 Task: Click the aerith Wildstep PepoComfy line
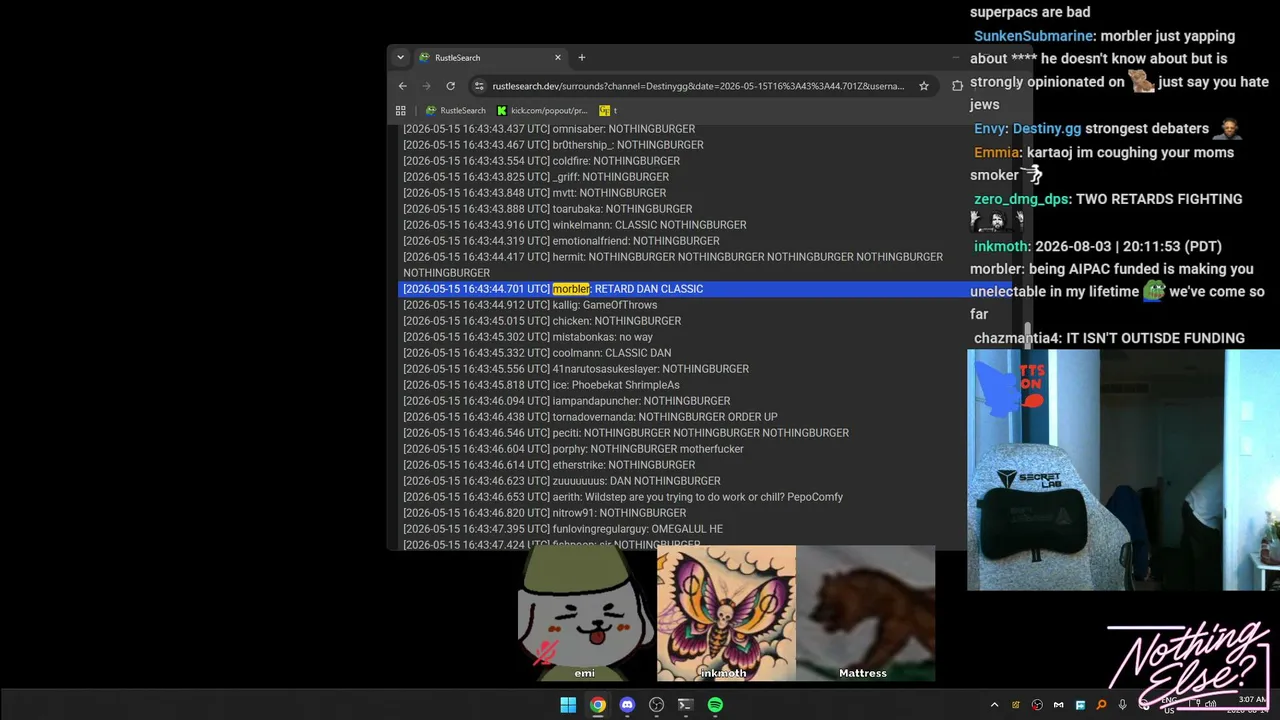tap(623, 497)
